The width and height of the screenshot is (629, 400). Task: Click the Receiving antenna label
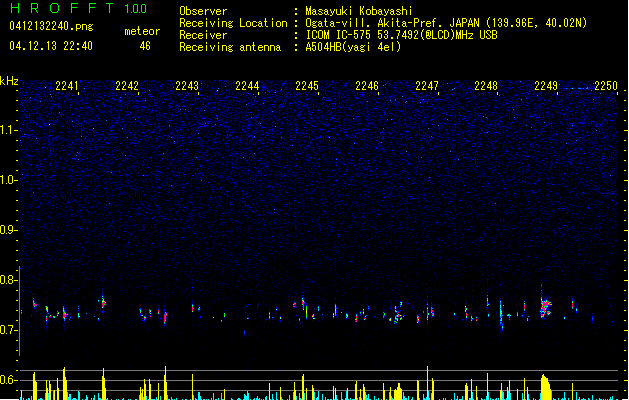pyautogui.click(x=230, y=47)
